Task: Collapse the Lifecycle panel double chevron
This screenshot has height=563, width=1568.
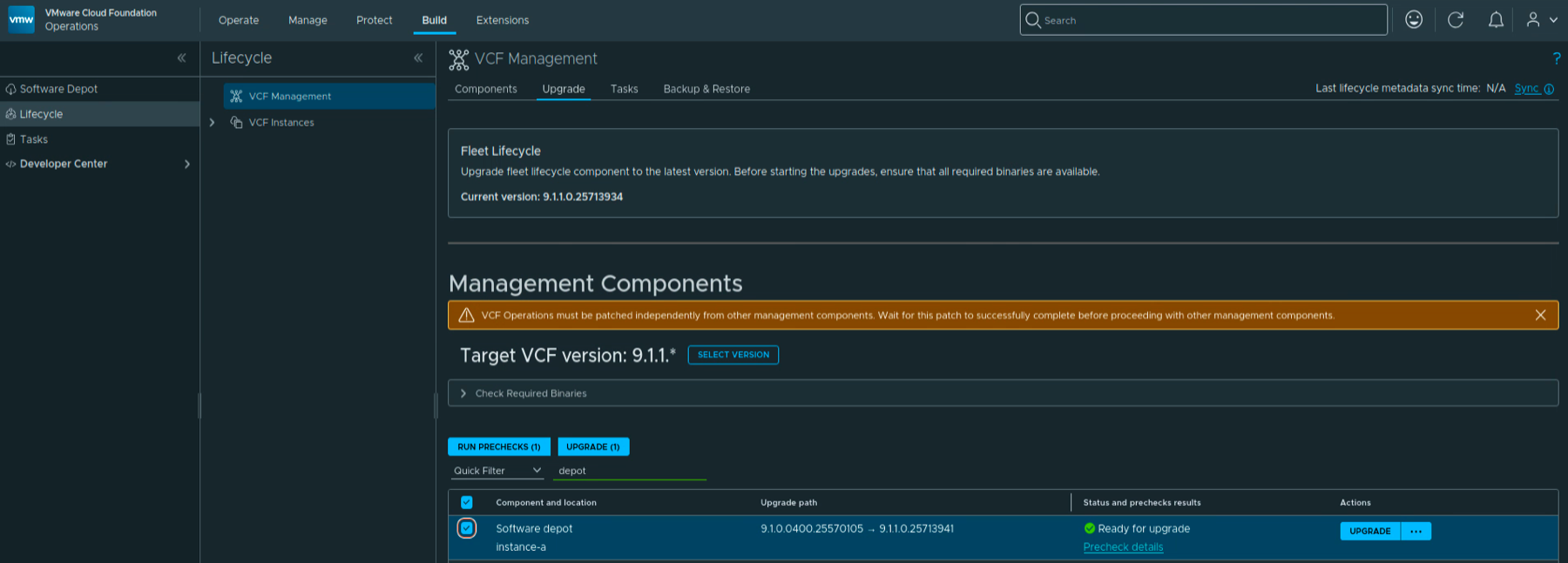Action: point(418,58)
